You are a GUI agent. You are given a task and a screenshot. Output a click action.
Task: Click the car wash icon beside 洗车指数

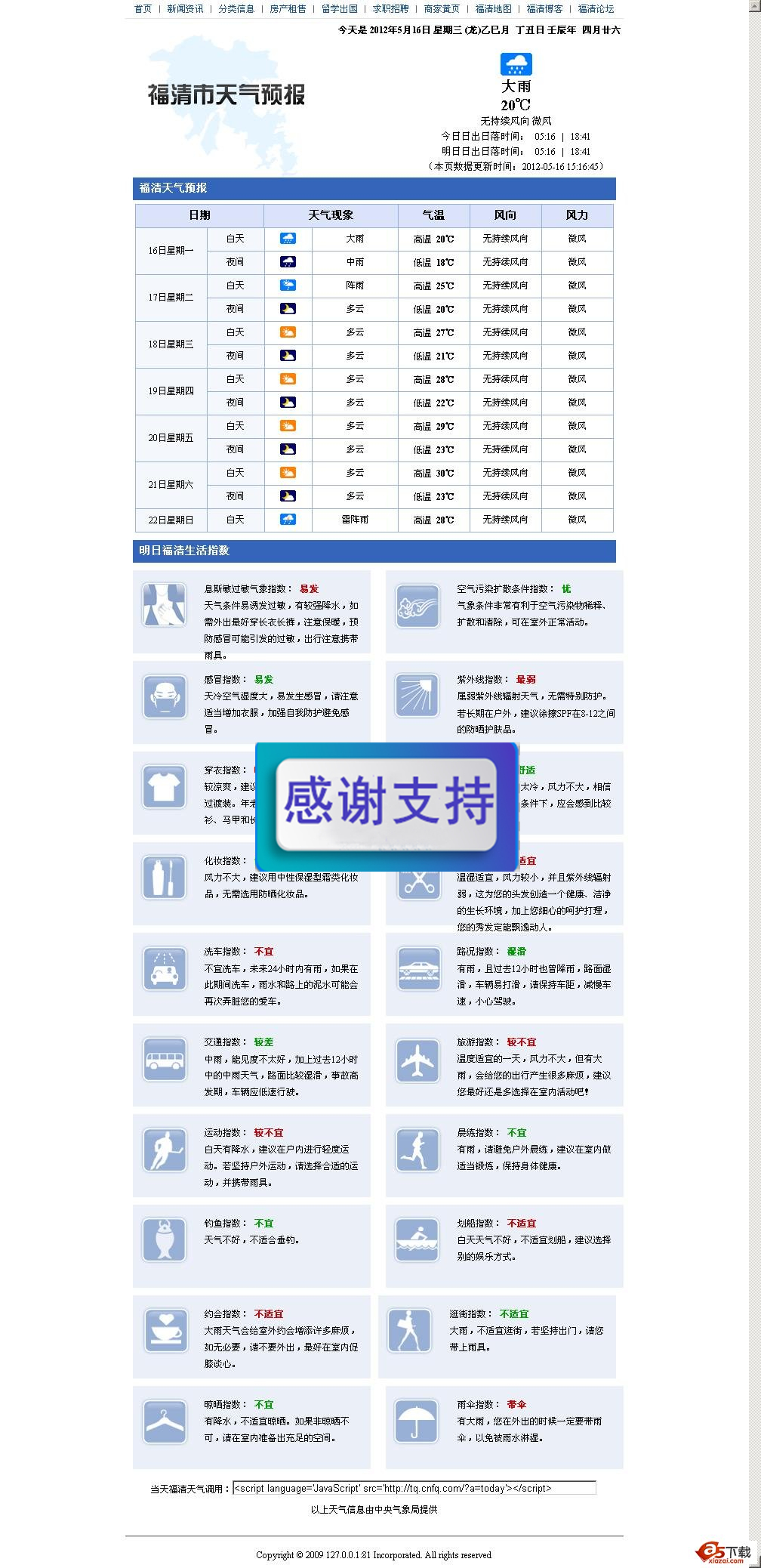[164, 968]
